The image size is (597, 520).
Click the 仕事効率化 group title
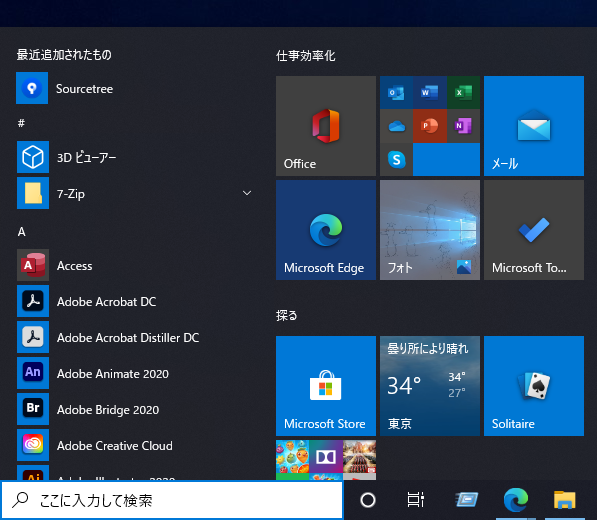pos(305,56)
